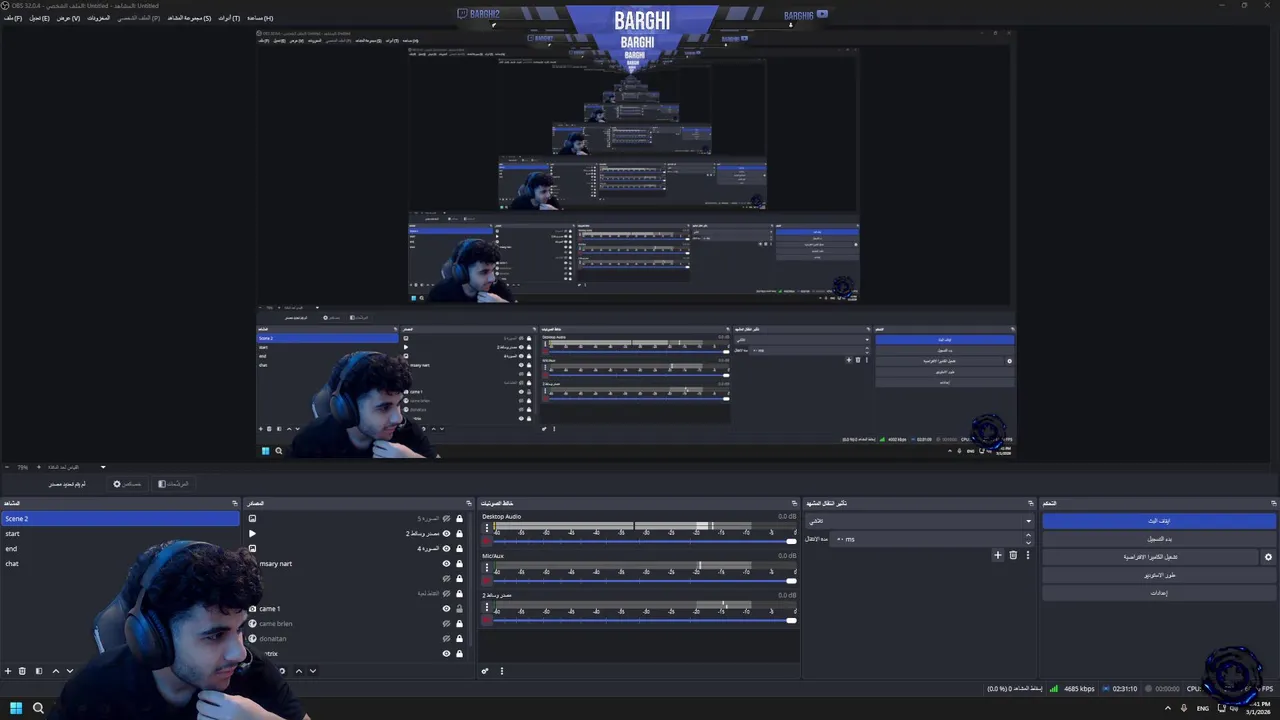This screenshot has height=720, width=1280.
Task: Click the image icon of الصوره 5 source
Action: pos(252,518)
